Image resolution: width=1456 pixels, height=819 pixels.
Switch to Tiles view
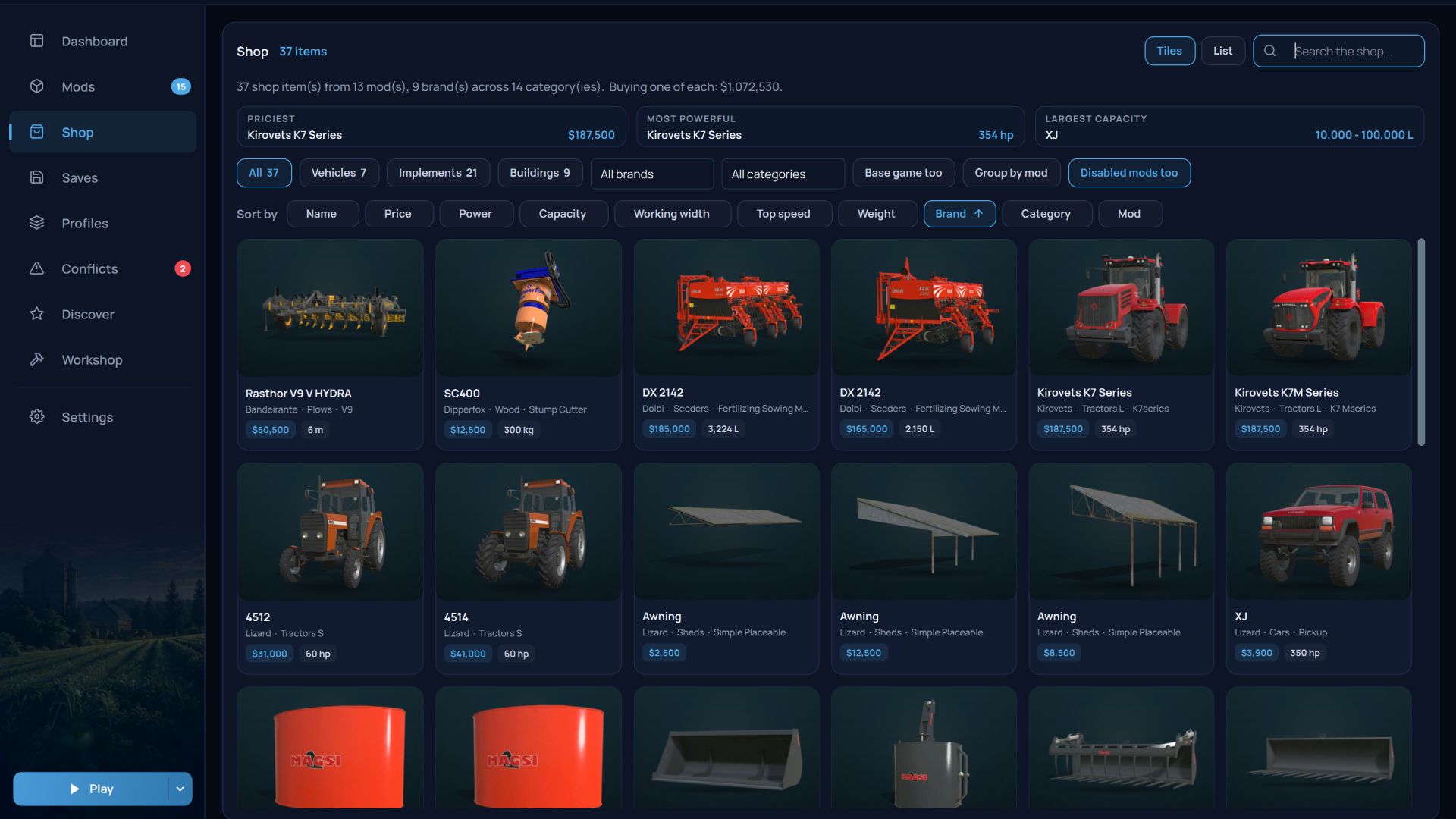point(1169,51)
